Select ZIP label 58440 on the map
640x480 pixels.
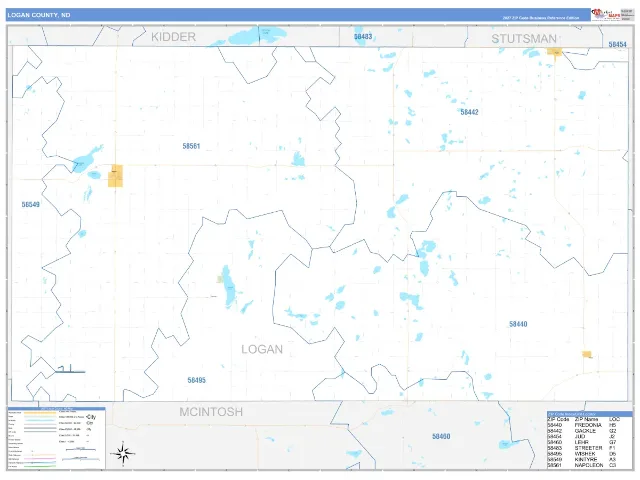pos(518,324)
